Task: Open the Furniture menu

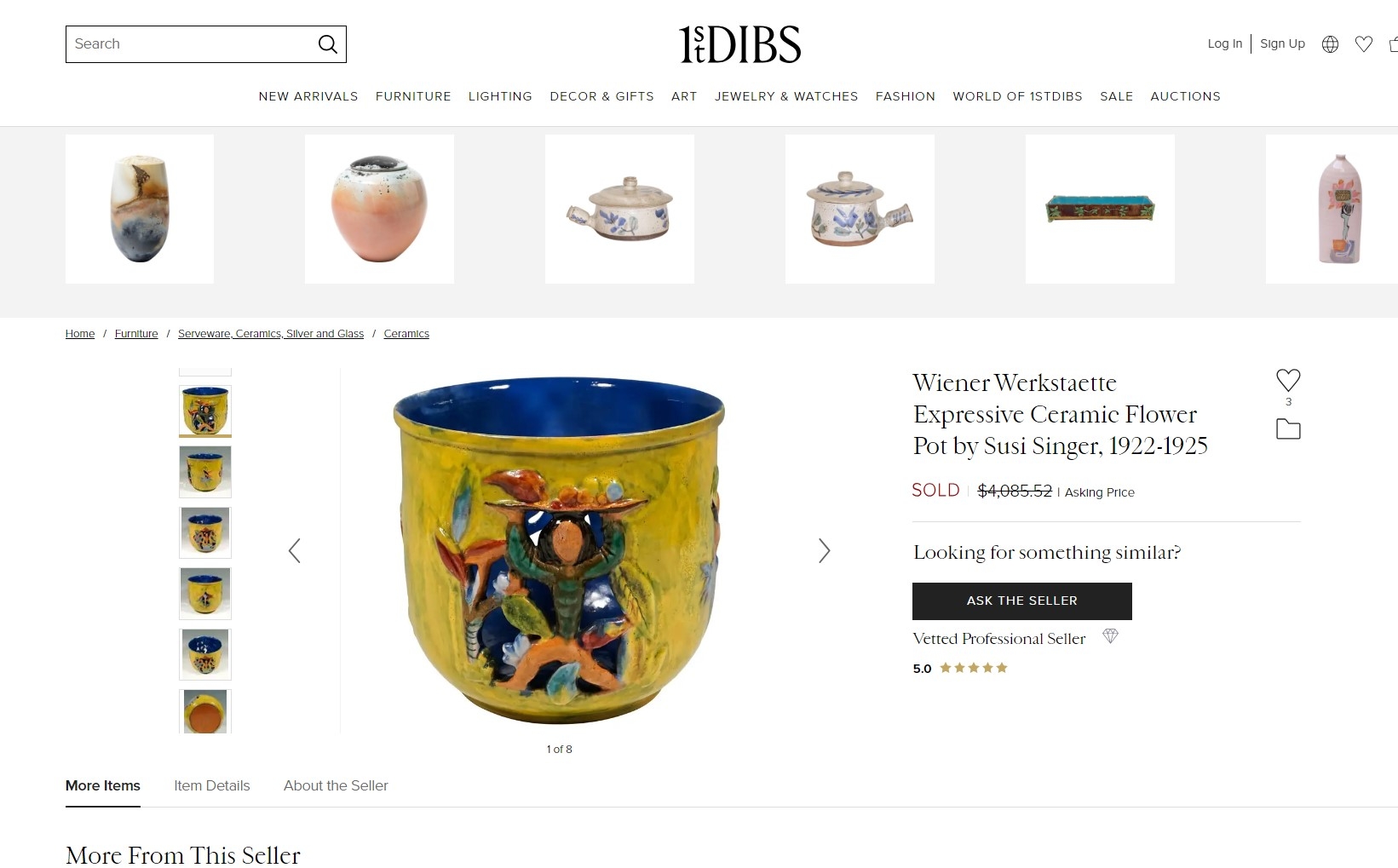Action: [413, 96]
